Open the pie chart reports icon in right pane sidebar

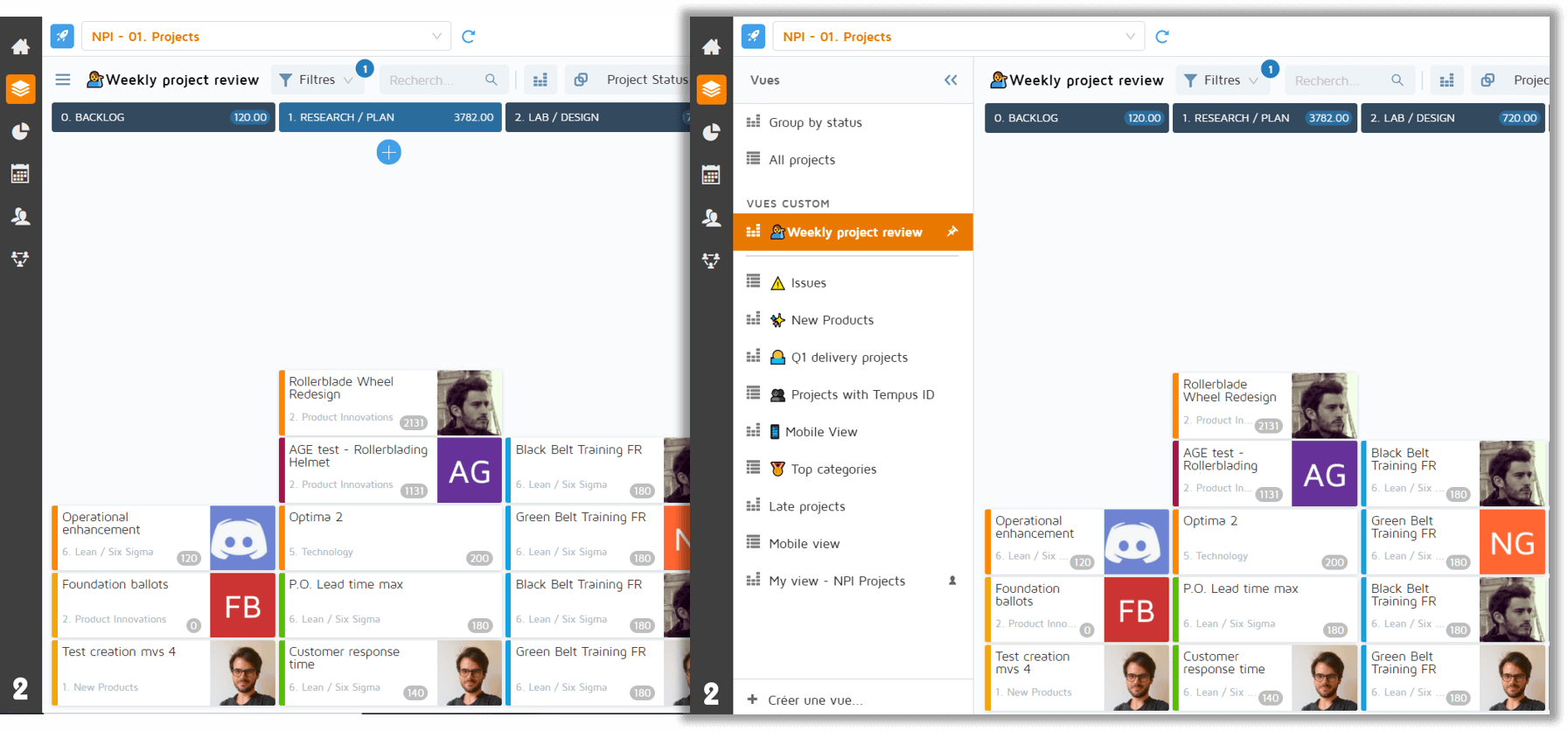711,132
